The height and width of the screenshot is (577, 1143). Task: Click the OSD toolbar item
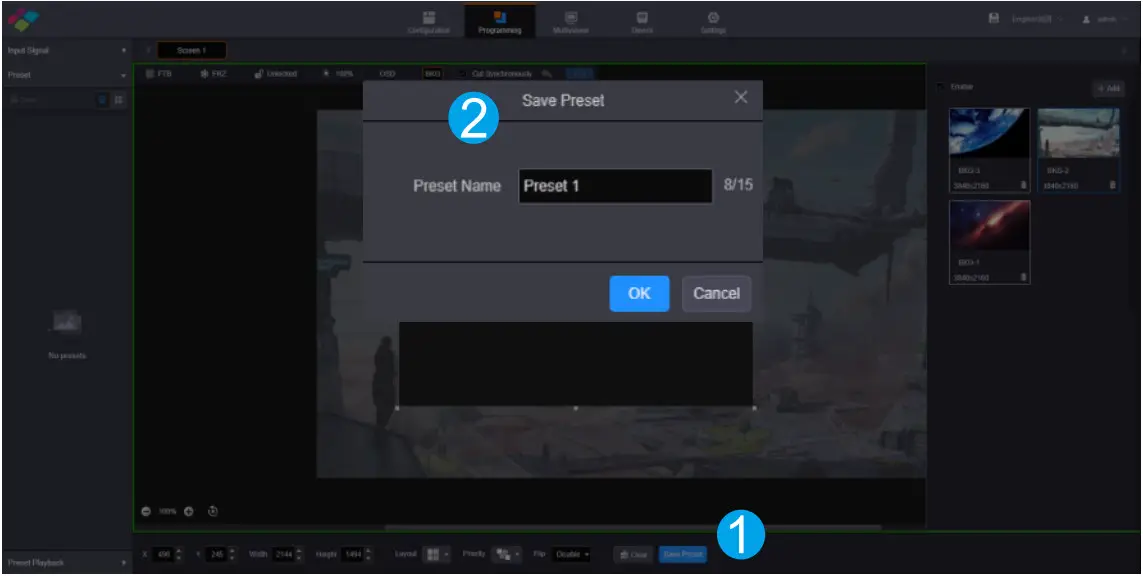[387, 74]
